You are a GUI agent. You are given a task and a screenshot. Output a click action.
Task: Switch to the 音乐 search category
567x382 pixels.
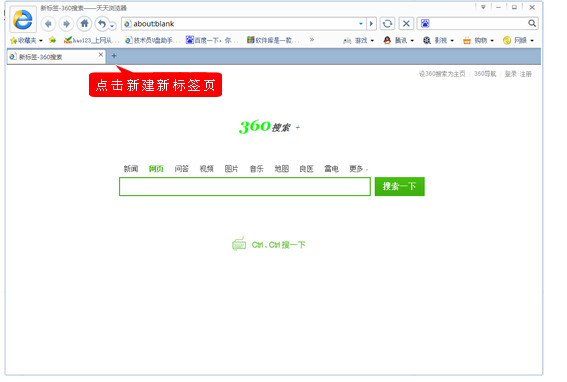point(256,169)
